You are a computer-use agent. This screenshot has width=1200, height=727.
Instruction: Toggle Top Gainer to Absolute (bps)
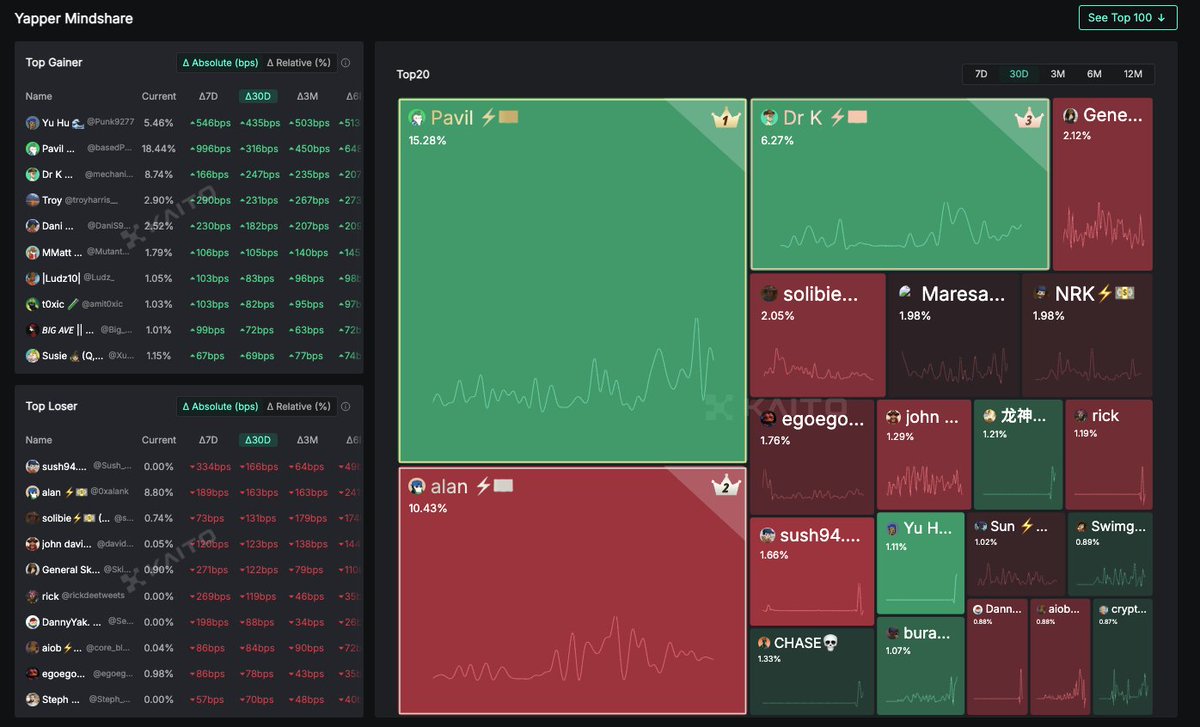tap(220, 63)
